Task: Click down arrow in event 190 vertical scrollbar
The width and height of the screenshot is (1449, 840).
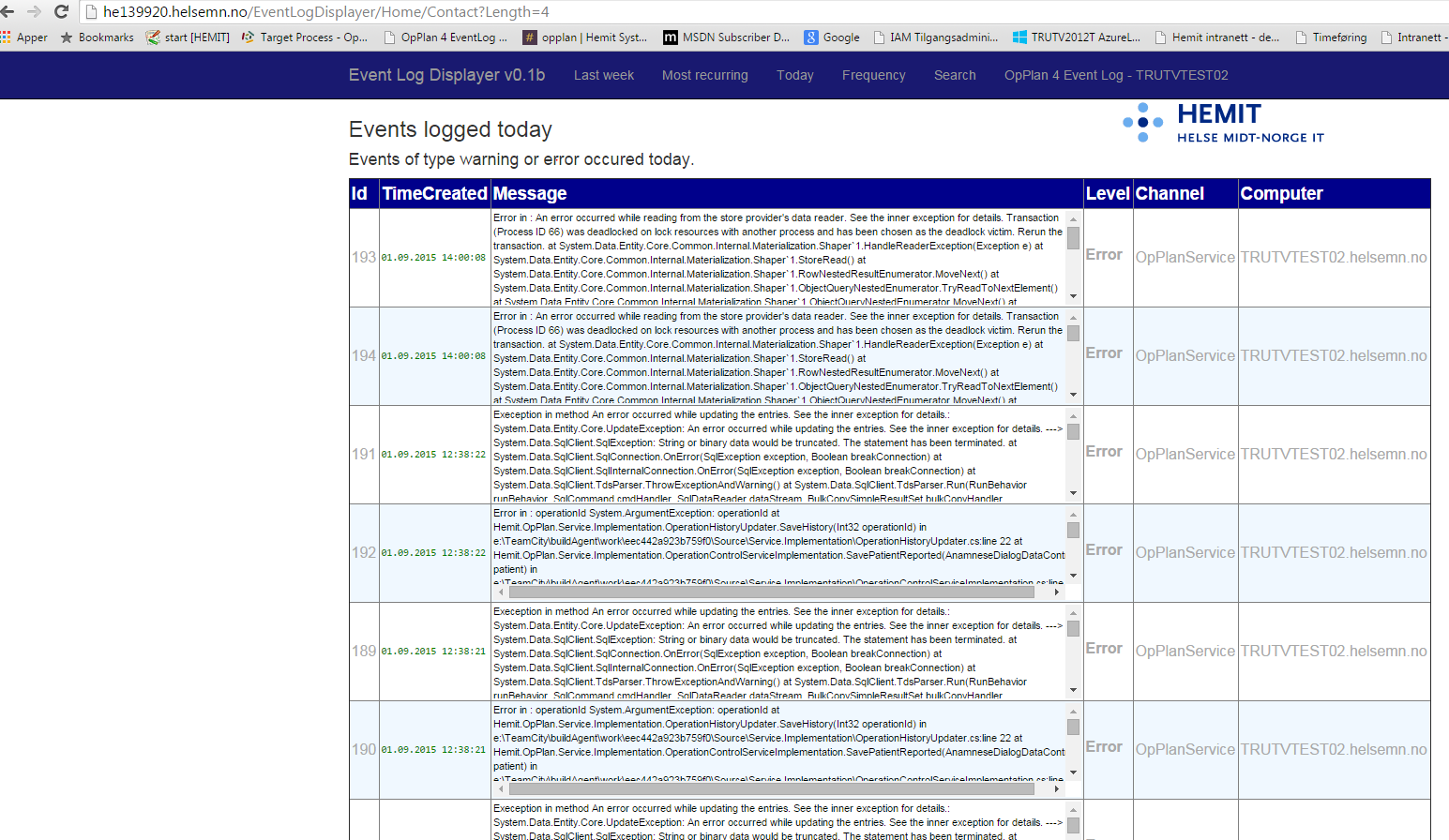Action: point(1073,772)
